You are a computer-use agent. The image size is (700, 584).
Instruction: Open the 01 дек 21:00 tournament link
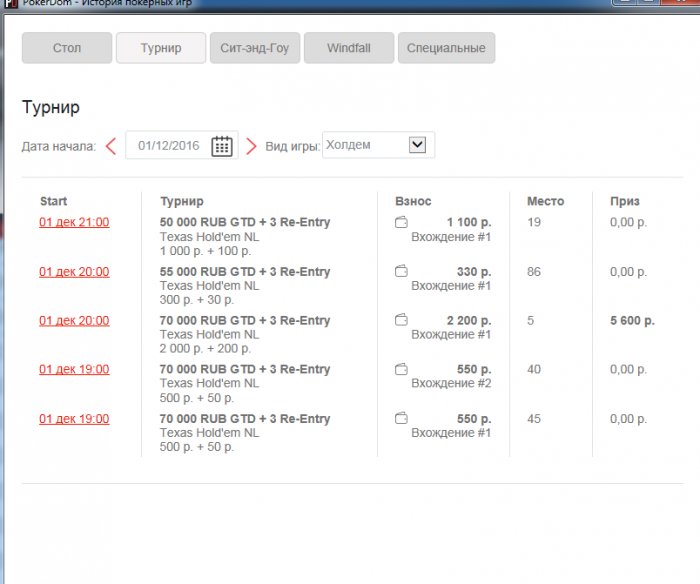coord(74,222)
